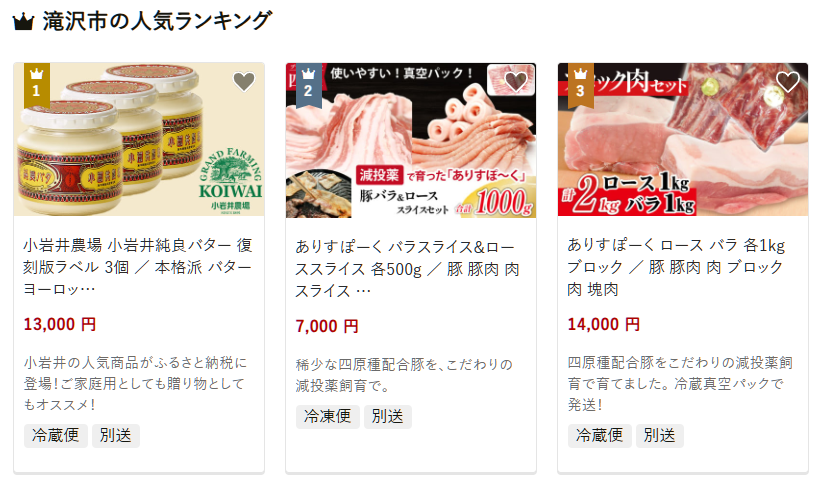This screenshot has width=824, height=487.
Task: Select 冷蔵便 tag on butter card
Action: point(56,436)
